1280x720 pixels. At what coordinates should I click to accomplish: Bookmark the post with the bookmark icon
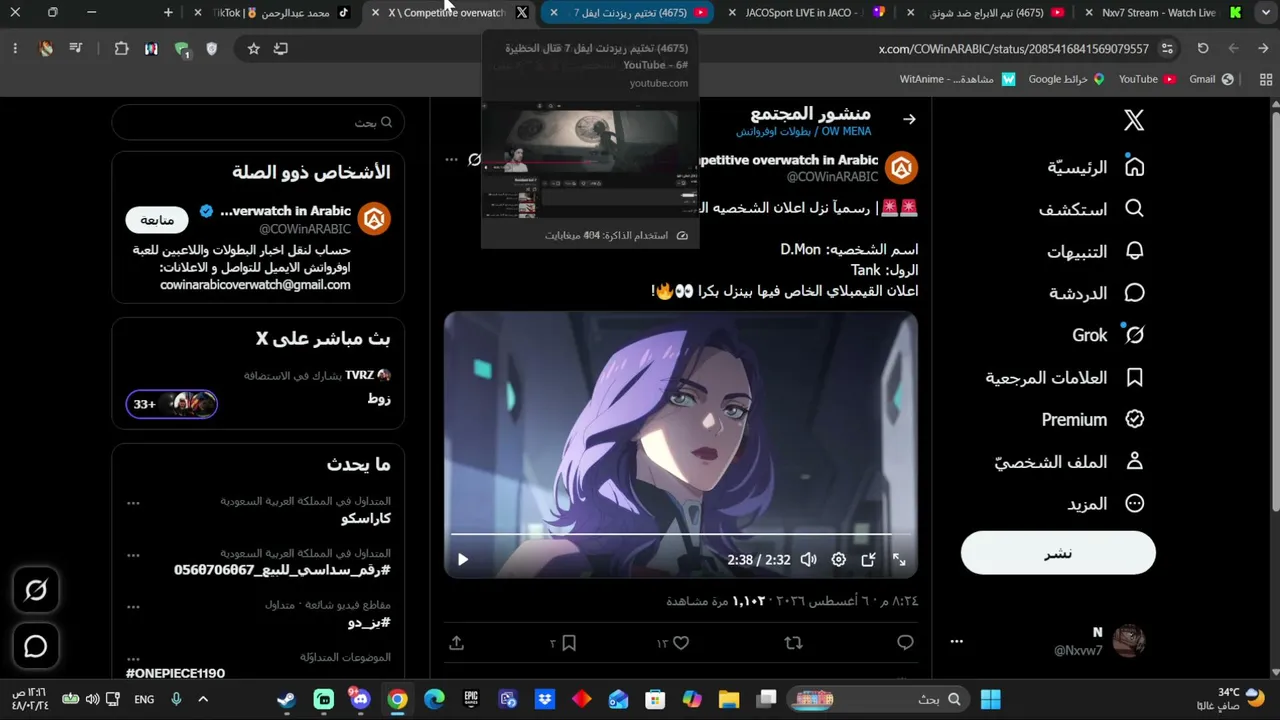pos(569,643)
